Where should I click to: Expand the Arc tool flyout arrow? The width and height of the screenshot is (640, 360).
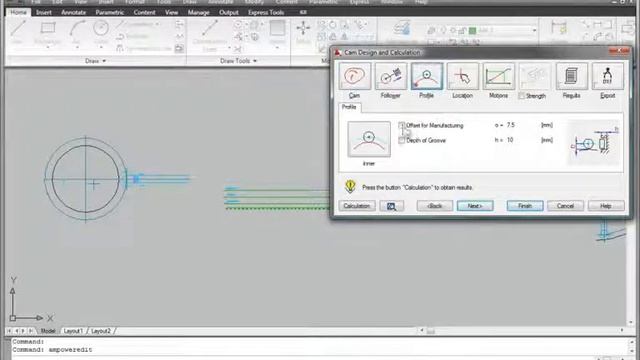click(x=77, y=48)
